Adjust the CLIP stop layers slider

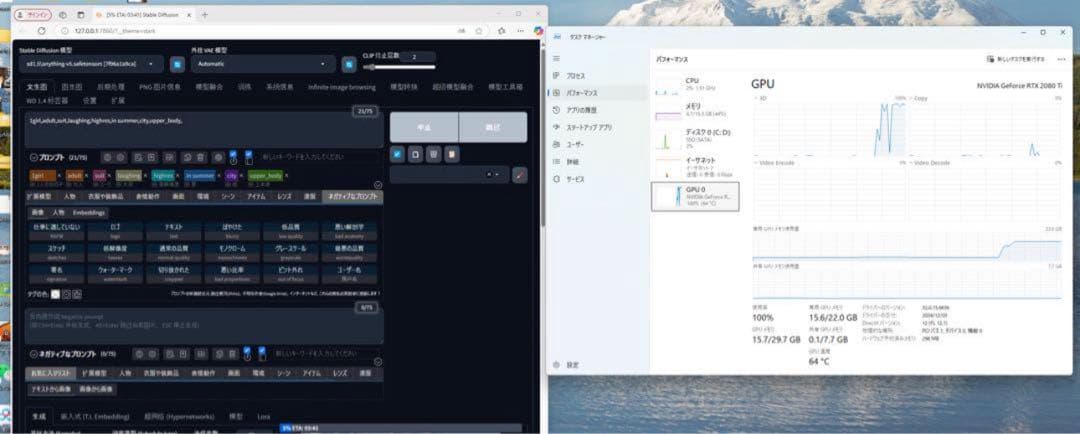[399, 67]
